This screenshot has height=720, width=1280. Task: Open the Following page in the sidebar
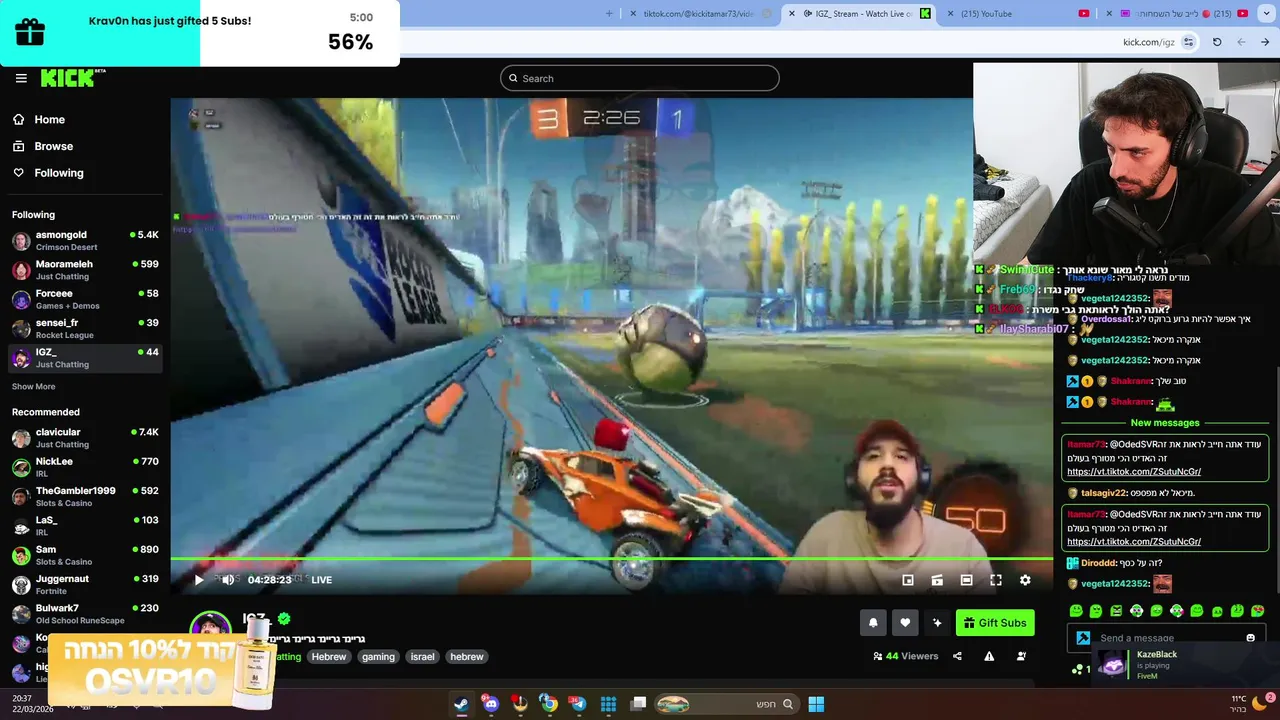pos(59,173)
